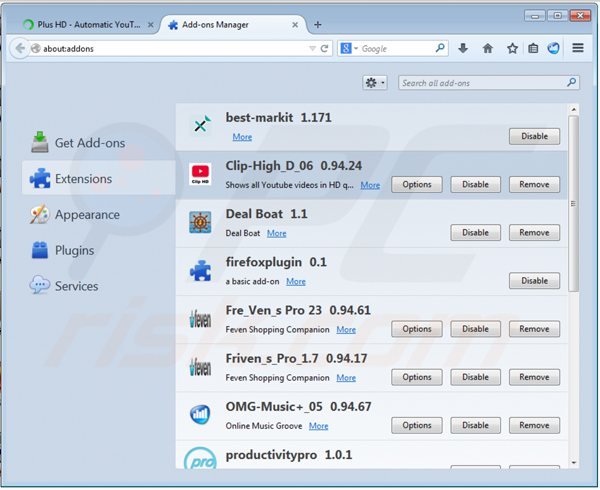Open the URL bar history dropdown arrow
This screenshot has height=490, width=600.
tap(312, 48)
